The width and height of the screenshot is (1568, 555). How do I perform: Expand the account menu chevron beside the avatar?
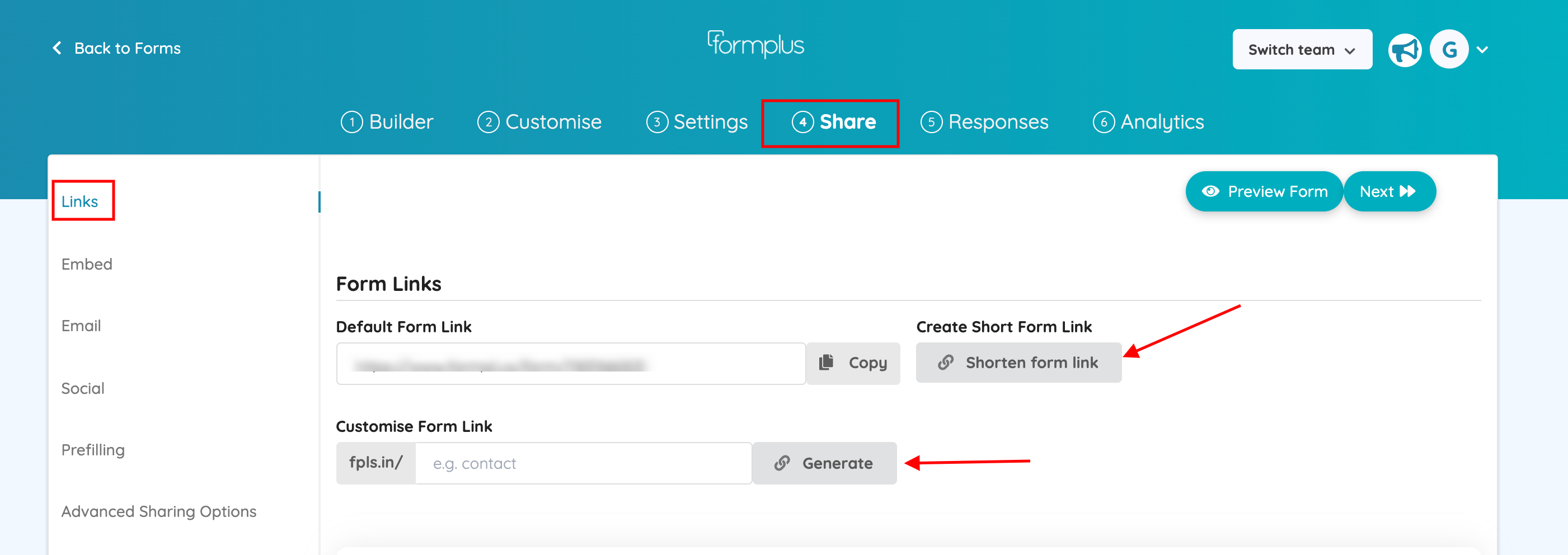tap(1483, 49)
